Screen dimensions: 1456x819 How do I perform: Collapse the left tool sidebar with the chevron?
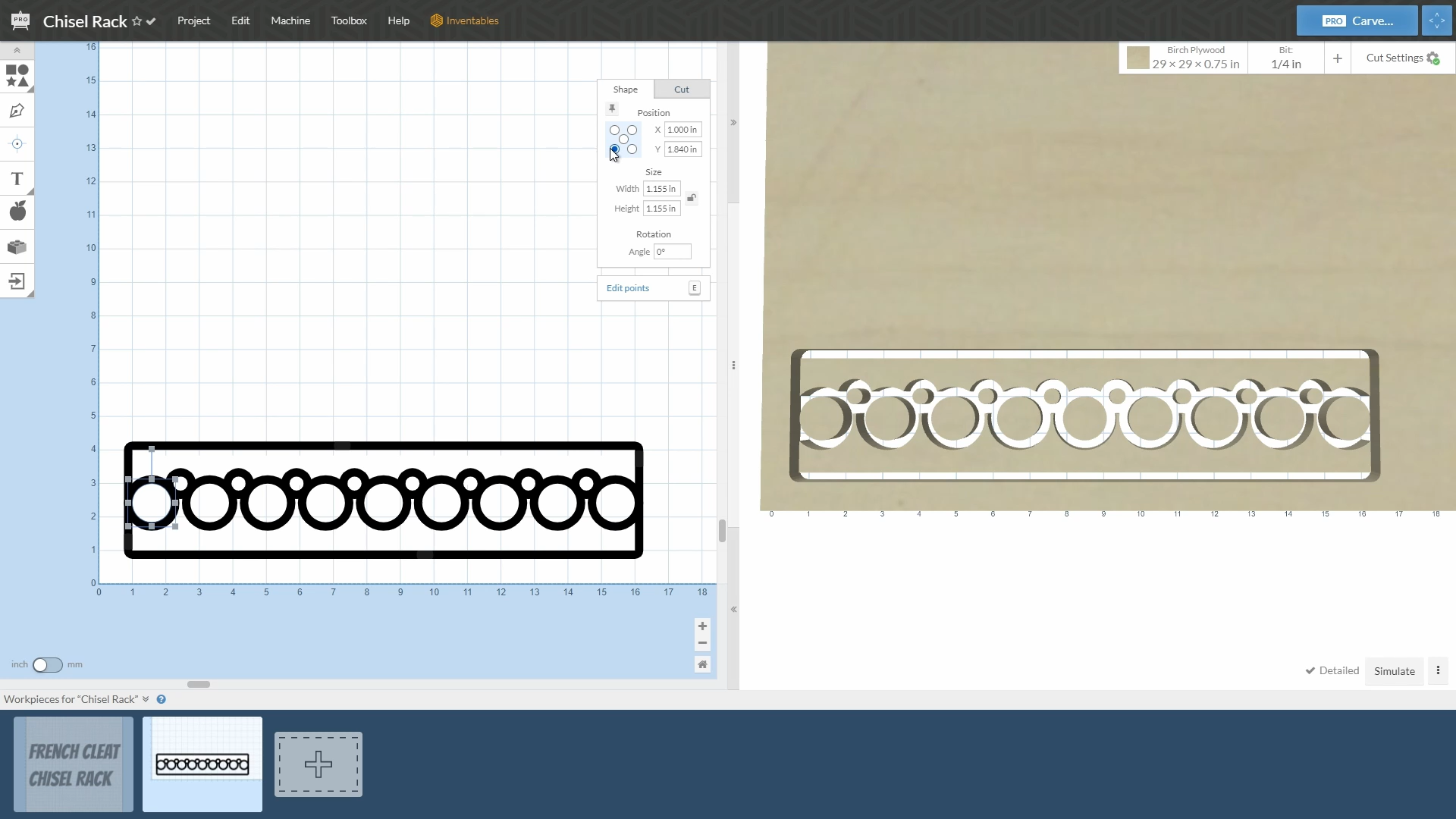click(17, 50)
